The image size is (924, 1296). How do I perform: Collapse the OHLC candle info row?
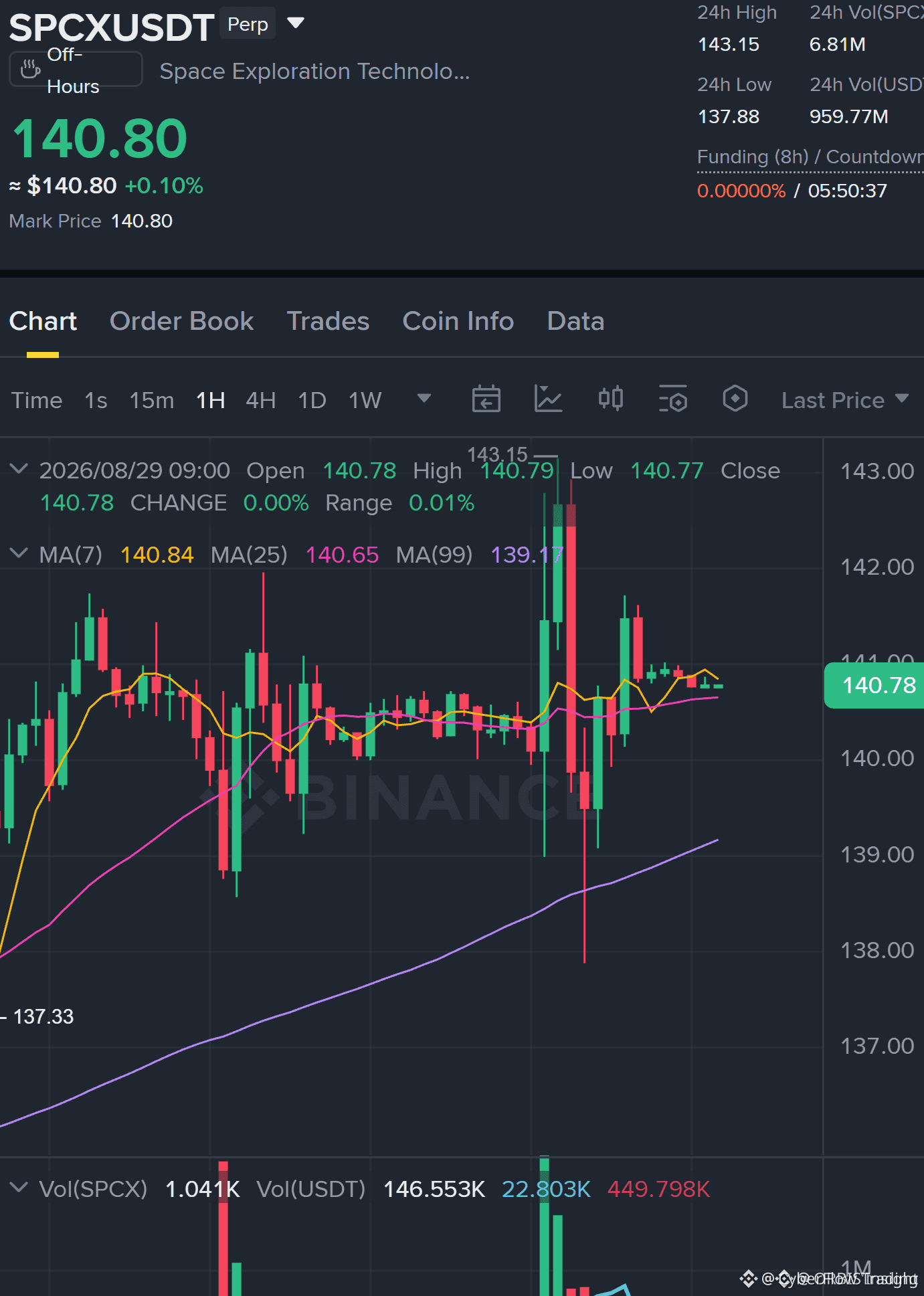click(x=19, y=468)
